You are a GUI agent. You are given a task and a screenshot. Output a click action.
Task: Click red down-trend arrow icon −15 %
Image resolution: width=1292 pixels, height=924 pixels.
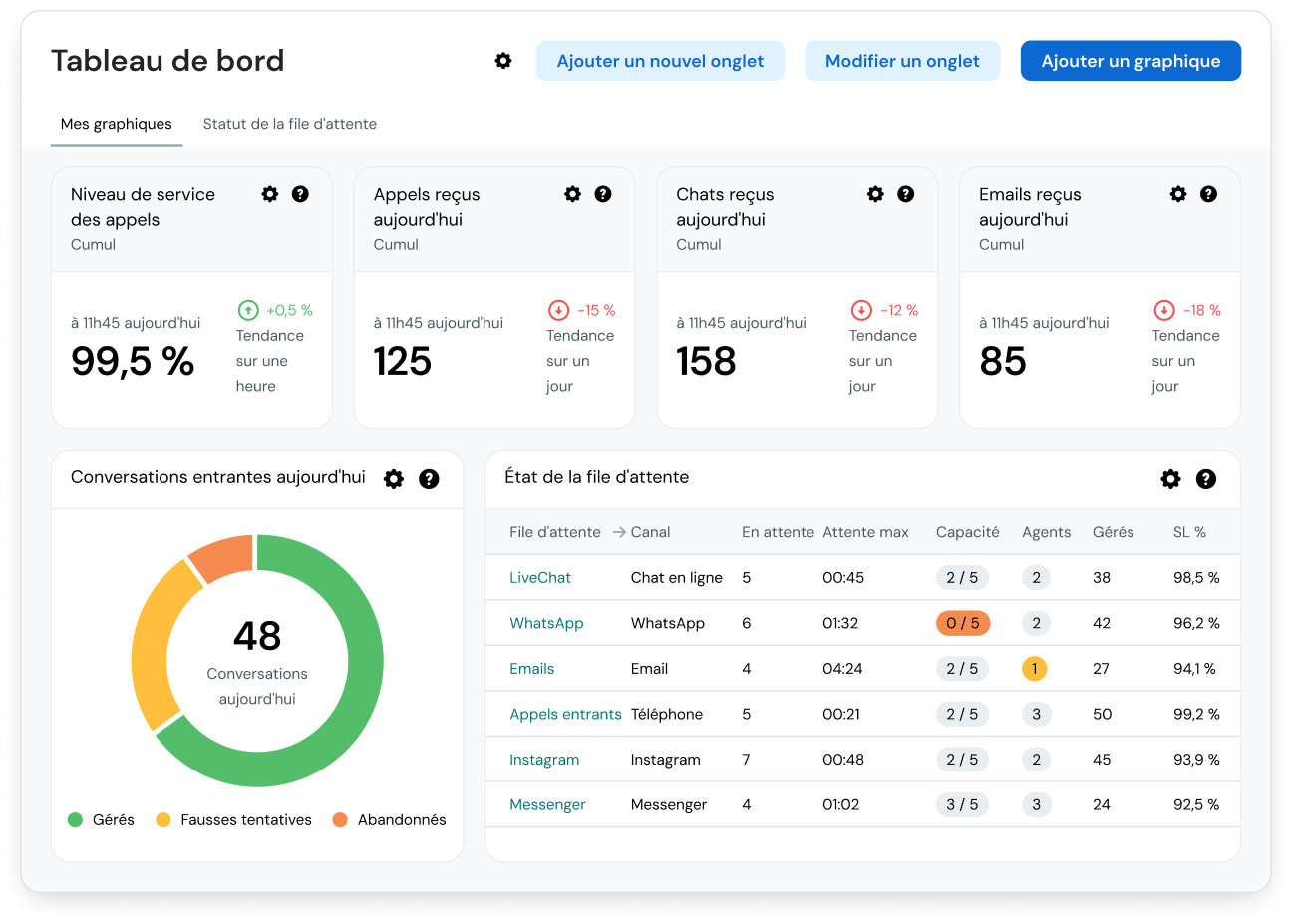point(559,310)
